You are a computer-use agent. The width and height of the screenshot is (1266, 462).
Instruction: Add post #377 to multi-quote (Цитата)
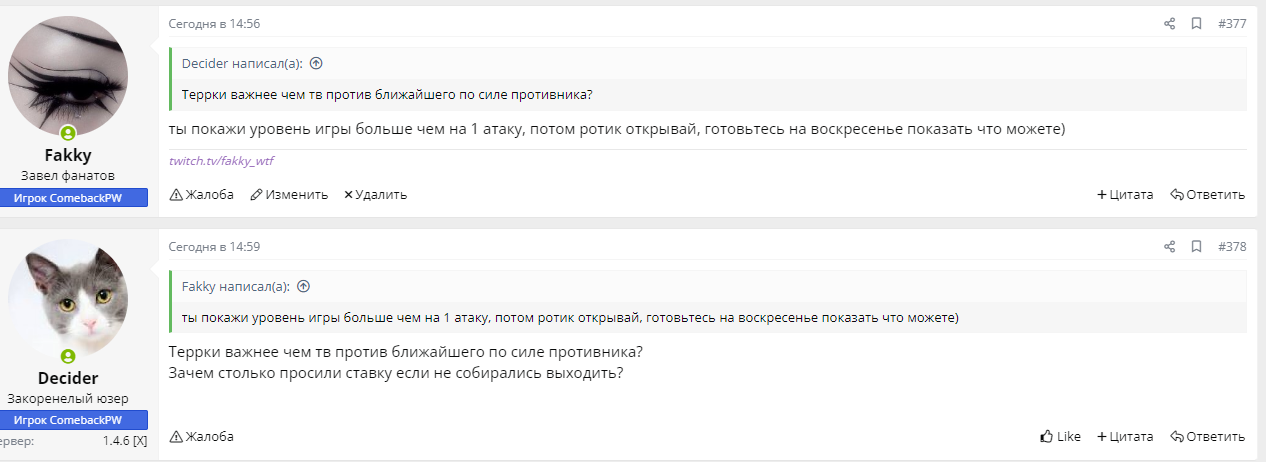[1125, 195]
